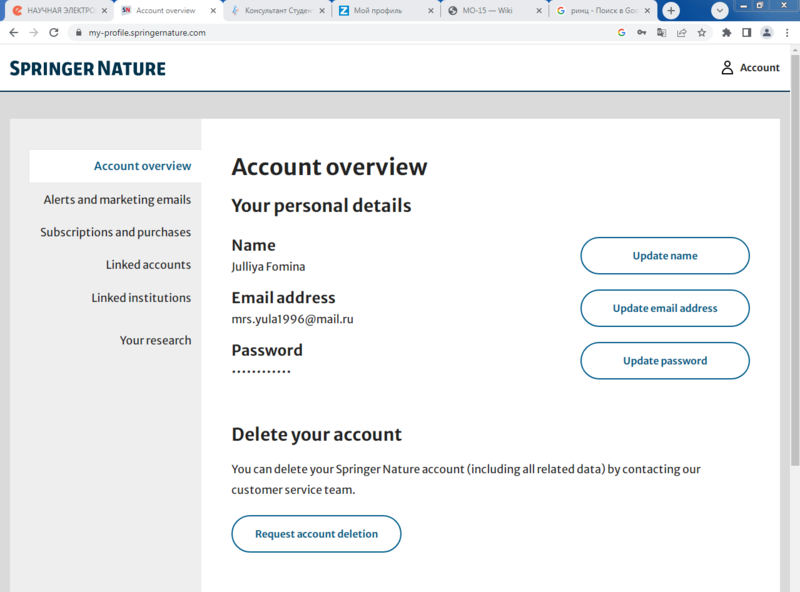Screen dimensions: 800x592
Task: Go back with the browser back arrow
Action: [14, 33]
